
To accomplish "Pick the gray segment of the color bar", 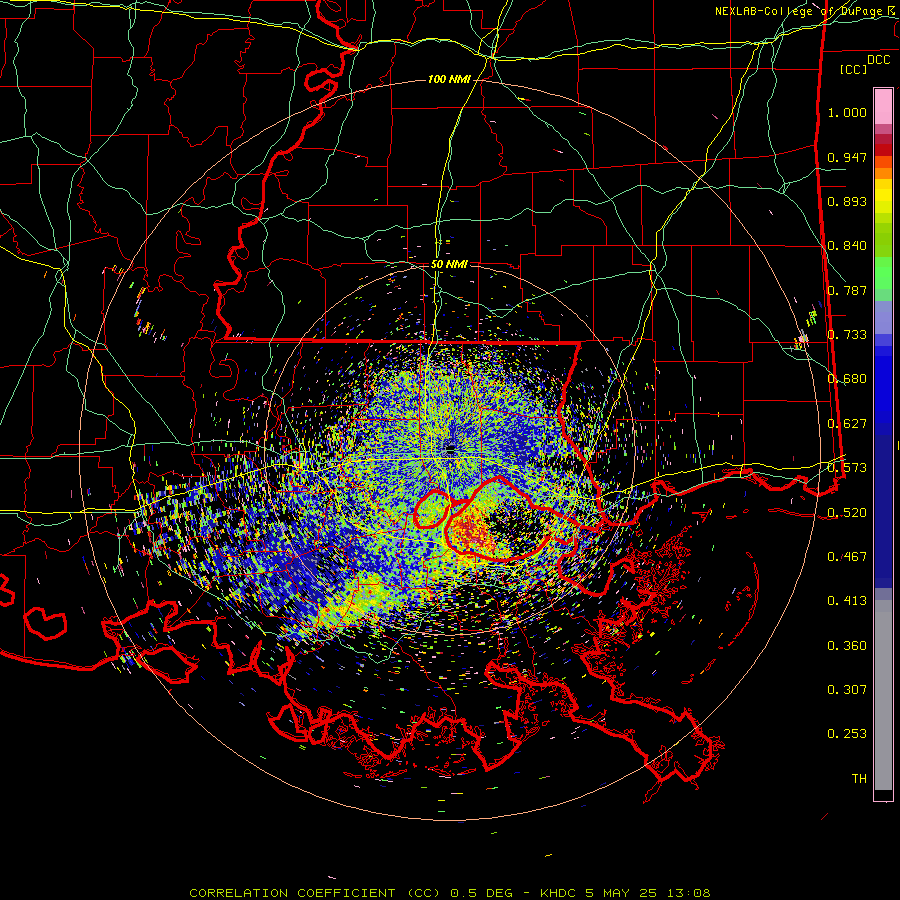I will point(883,695).
